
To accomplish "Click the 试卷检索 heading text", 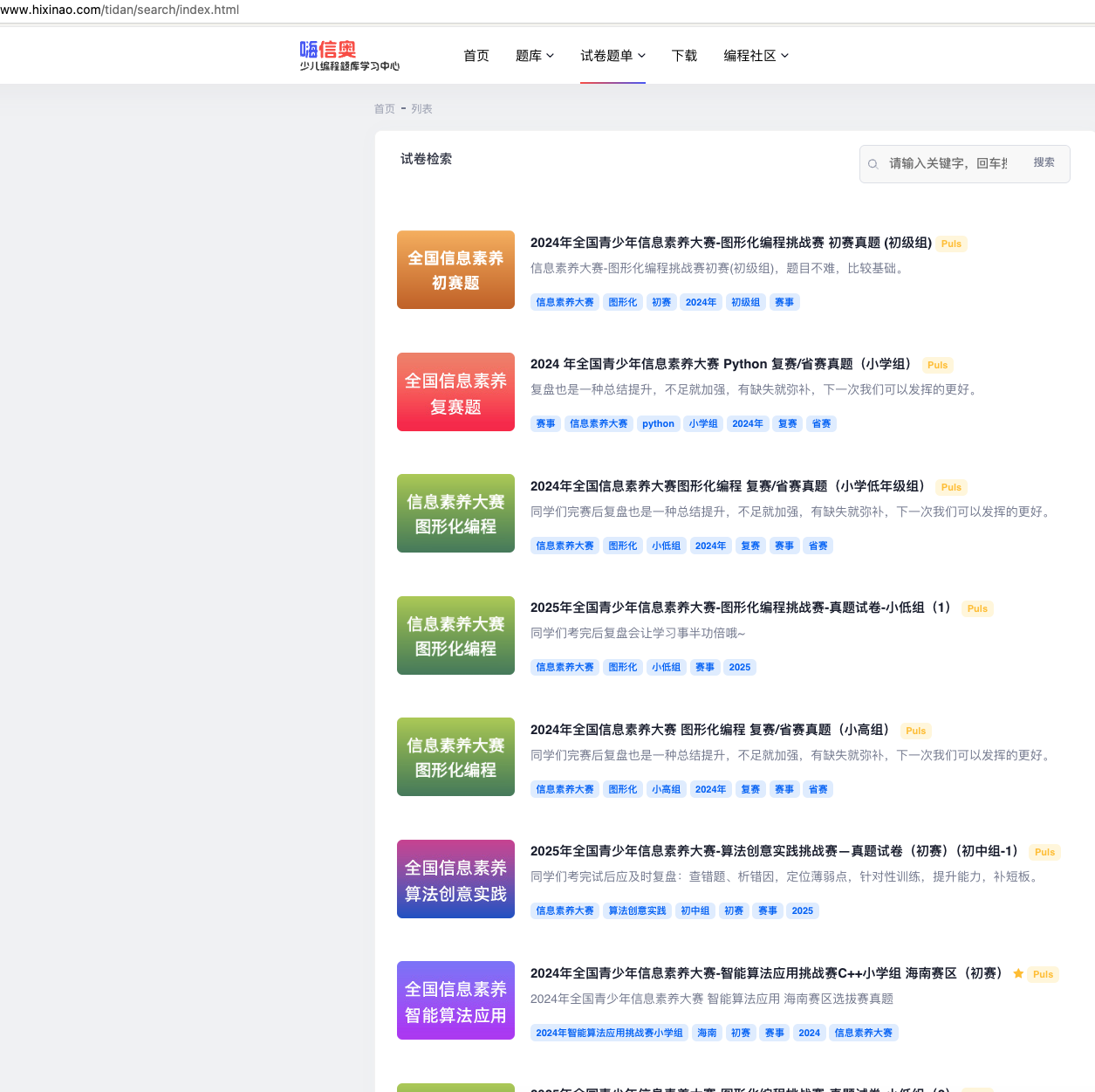I will (427, 159).
